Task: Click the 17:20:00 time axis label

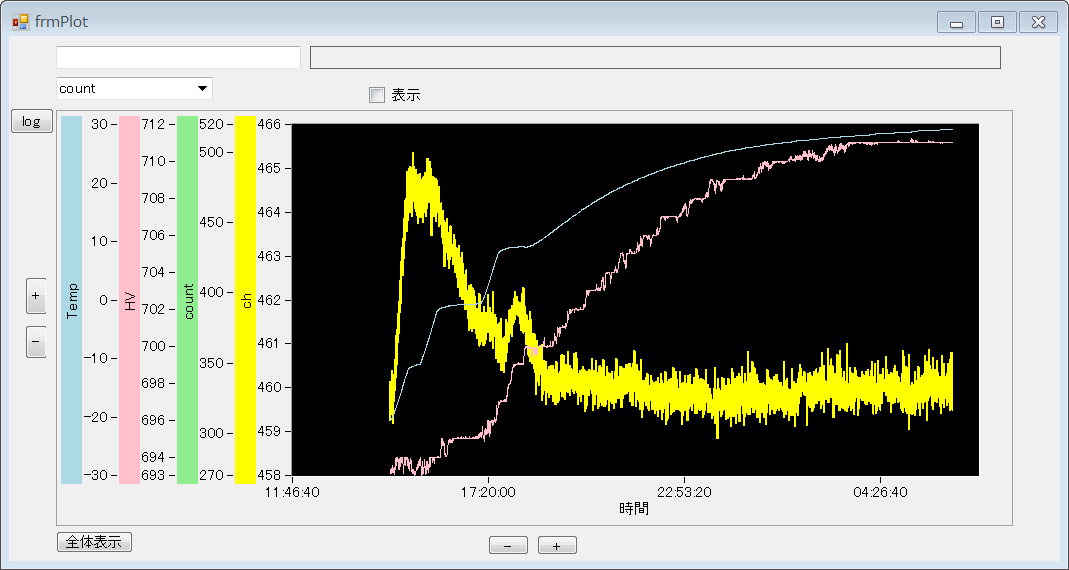Action: pos(488,492)
